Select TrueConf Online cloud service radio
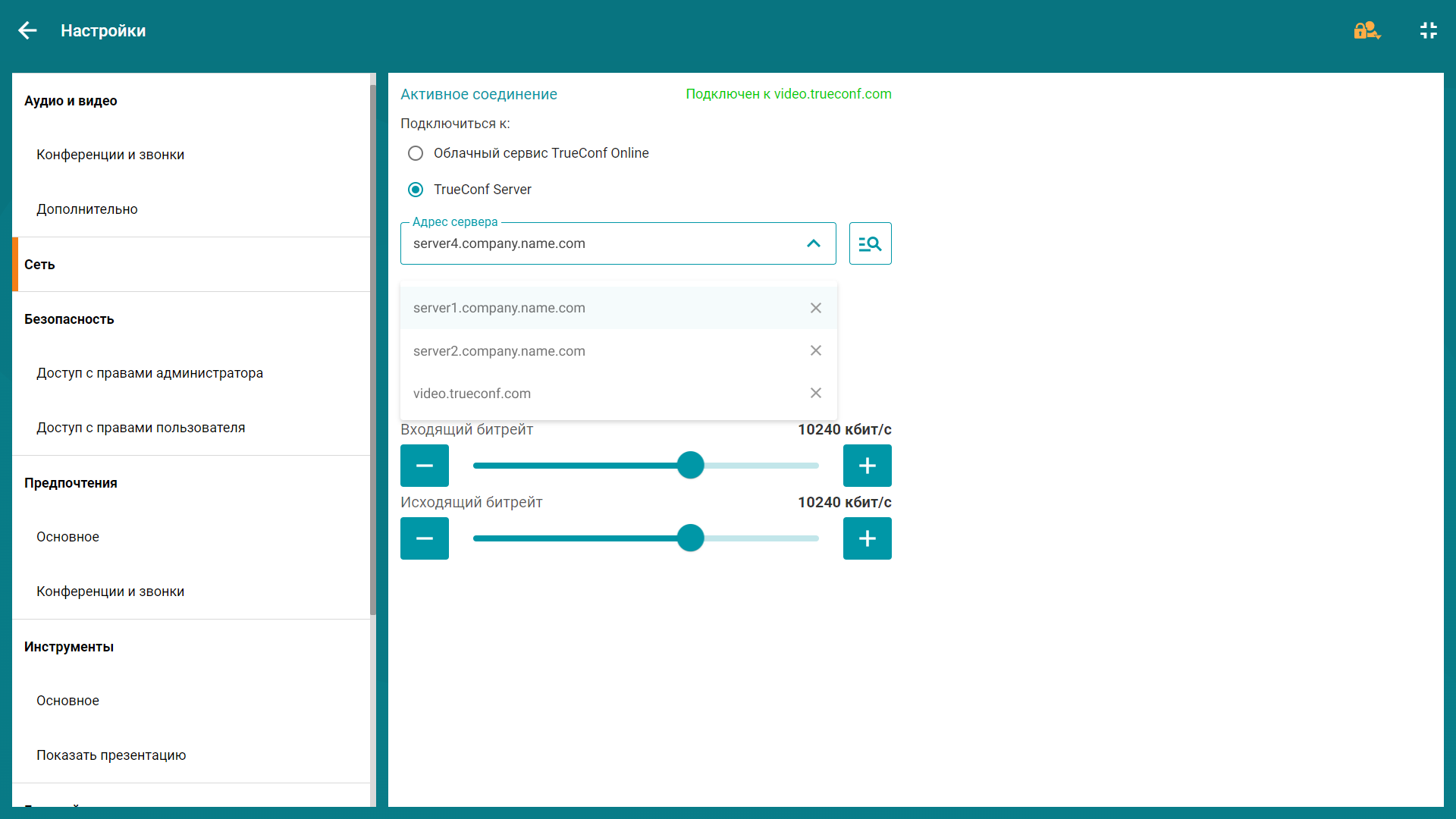 [416, 153]
